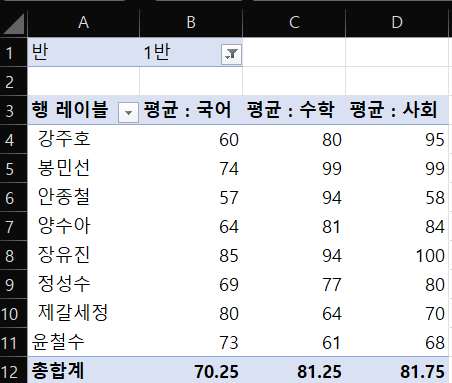Select the name cell 윤철수
This screenshot has height=383, width=452.
pos(83,342)
